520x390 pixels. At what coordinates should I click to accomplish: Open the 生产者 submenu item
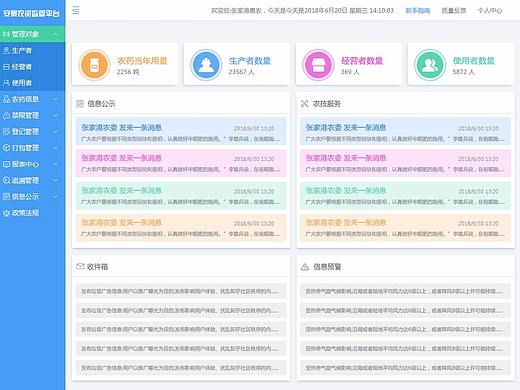point(32,50)
